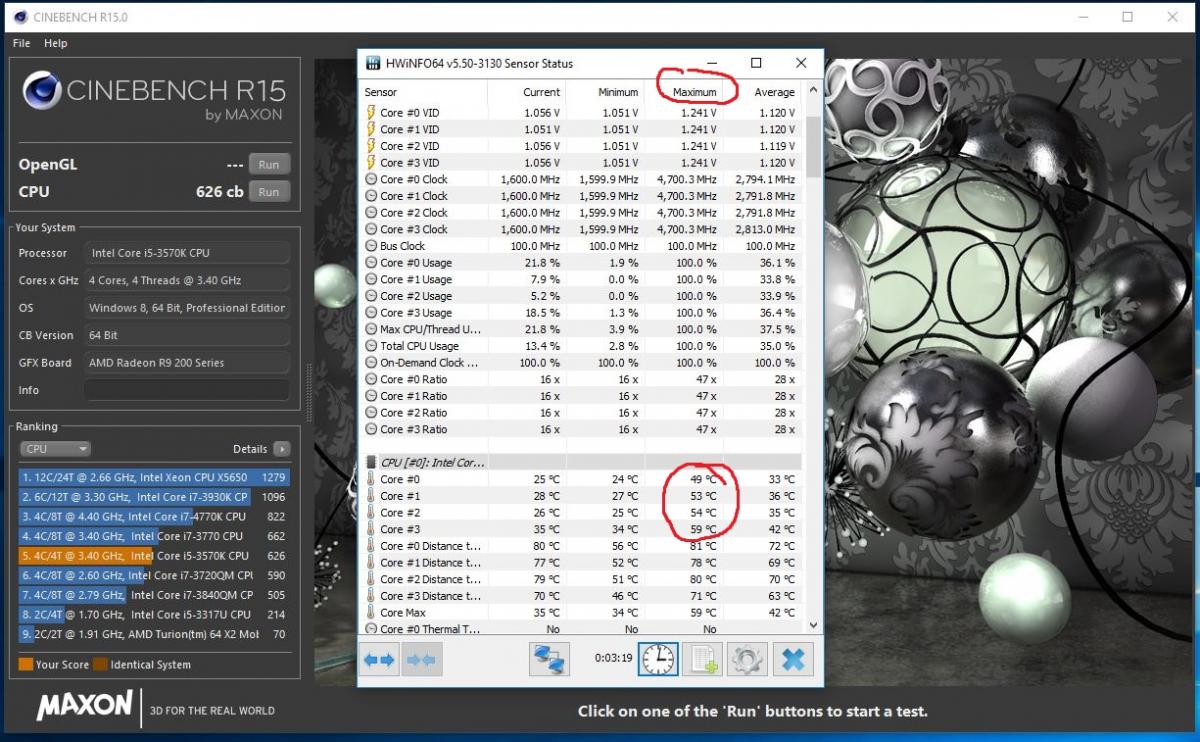The width and height of the screenshot is (1200, 742).
Task: Click the Cores x GHz field value
Action: tap(186, 280)
